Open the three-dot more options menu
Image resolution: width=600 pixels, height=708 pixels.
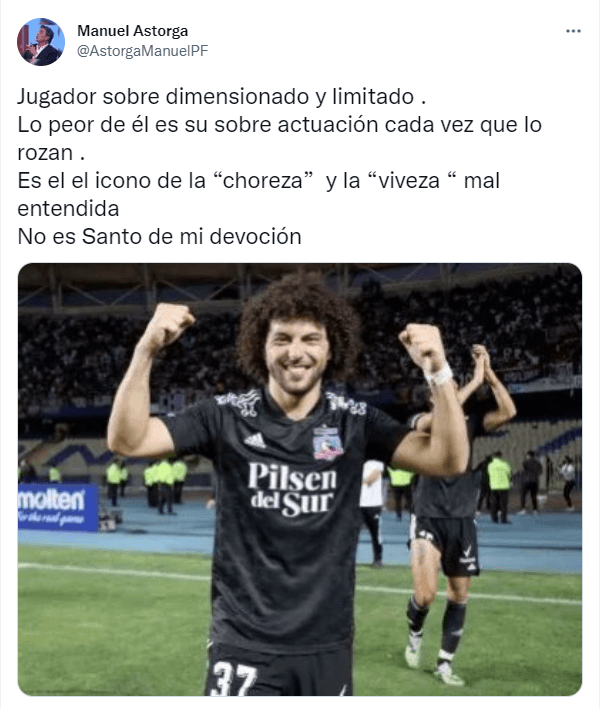click(x=573, y=31)
